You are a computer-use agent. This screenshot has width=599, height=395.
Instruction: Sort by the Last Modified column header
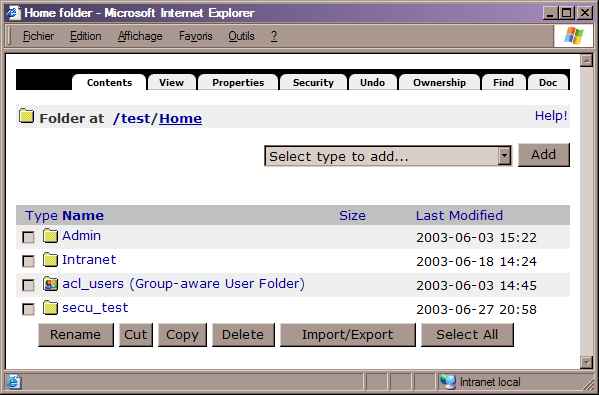point(459,216)
